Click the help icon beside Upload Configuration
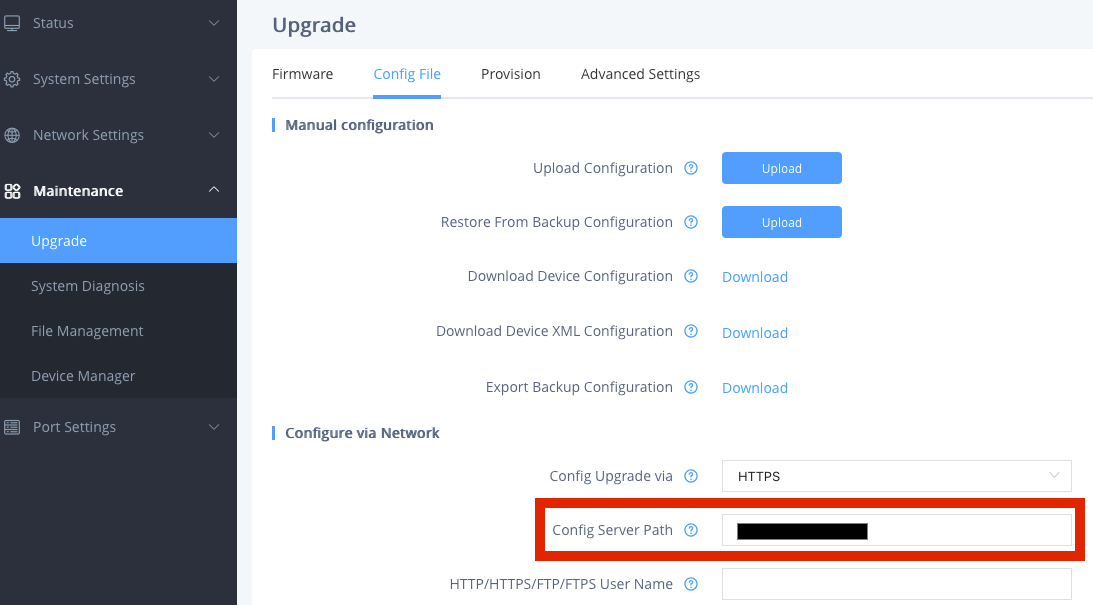This screenshot has height=605, width=1093. 691,168
